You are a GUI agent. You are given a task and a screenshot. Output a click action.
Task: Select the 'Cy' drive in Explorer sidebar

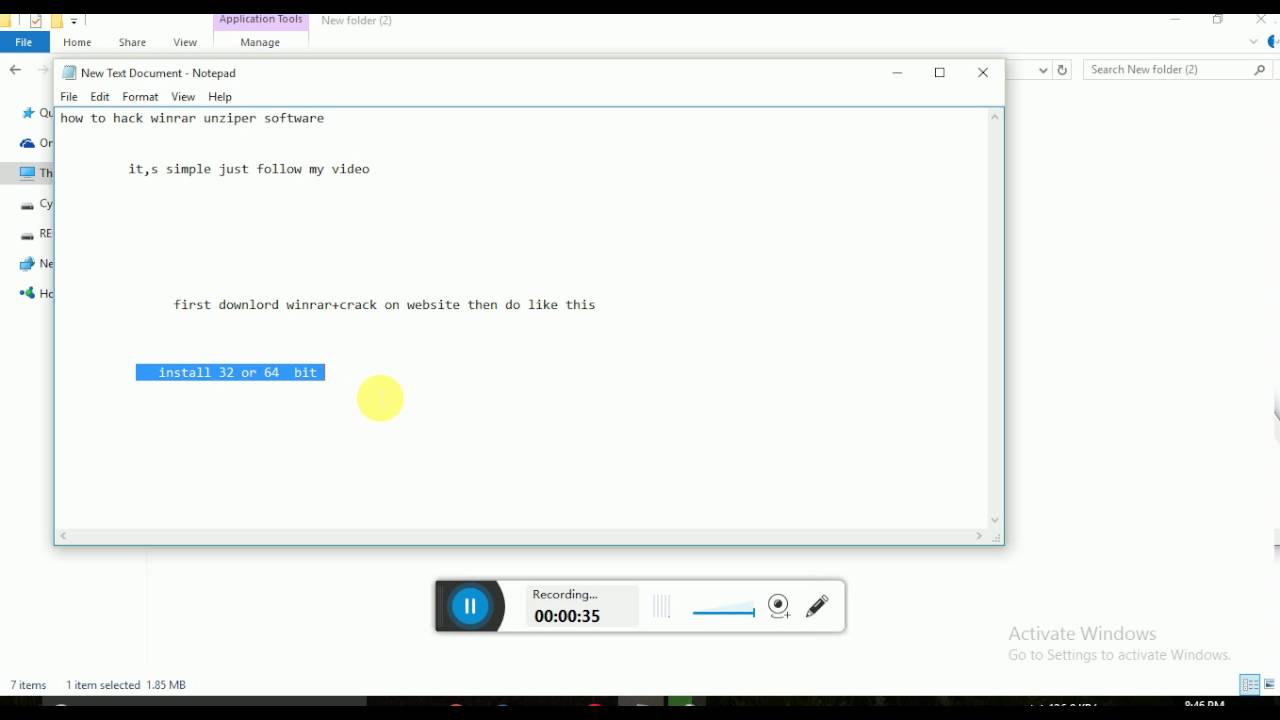pyautogui.click(x=37, y=204)
